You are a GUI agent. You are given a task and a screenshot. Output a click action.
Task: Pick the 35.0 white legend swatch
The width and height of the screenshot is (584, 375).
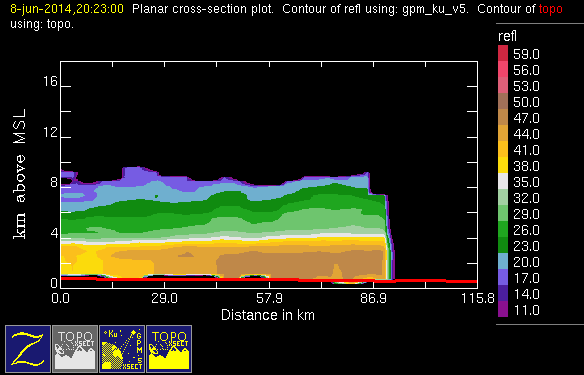[x=503, y=181]
